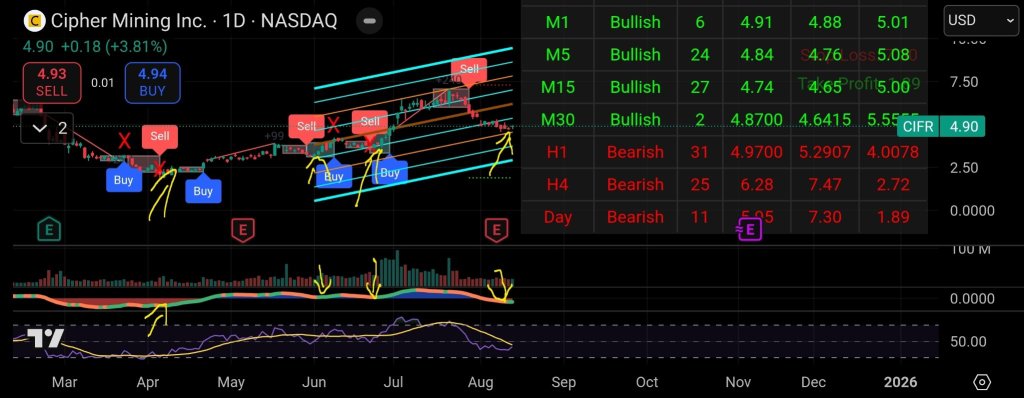The image size is (1024, 398).
Task: Click the M5 timeframe row label
Action: pos(557,54)
